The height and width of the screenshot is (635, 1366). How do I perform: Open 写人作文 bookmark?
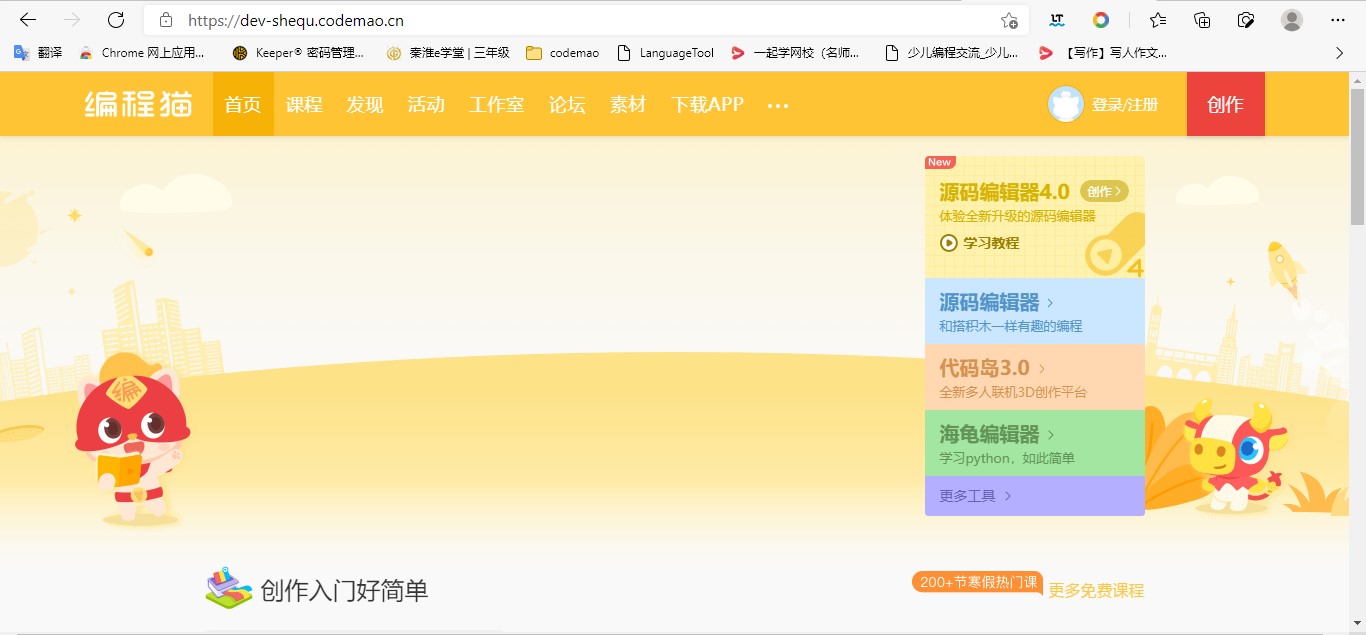tap(1103, 53)
